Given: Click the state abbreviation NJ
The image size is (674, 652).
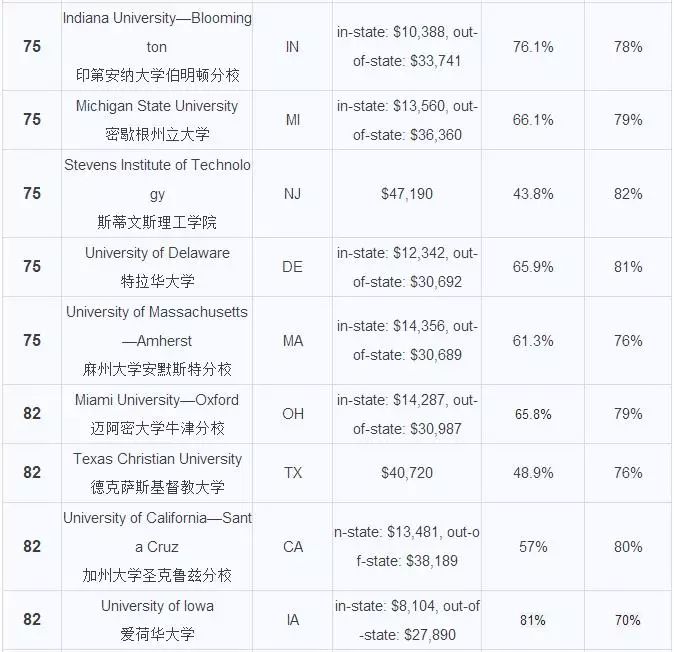Looking at the screenshot, I should click(292, 194).
